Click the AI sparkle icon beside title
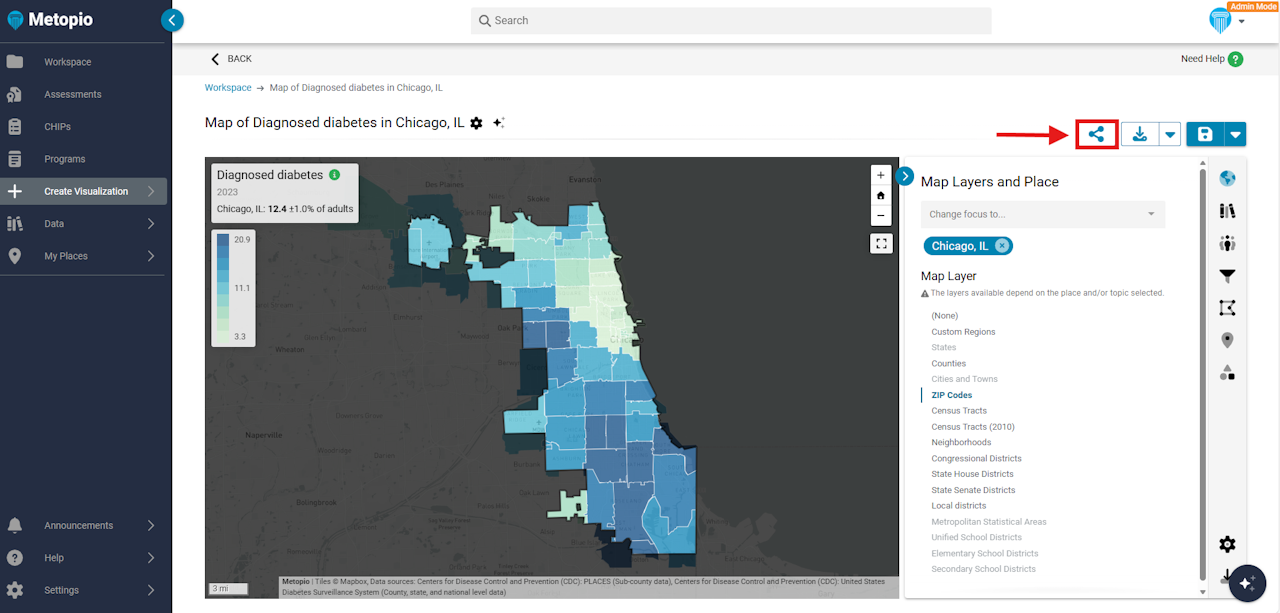Viewport: 1280px width, 613px height. (499, 123)
